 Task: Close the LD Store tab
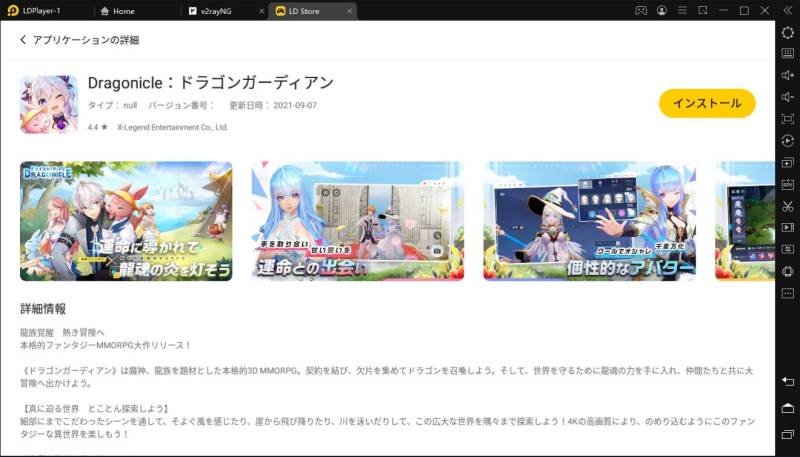[x=349, y=11]
